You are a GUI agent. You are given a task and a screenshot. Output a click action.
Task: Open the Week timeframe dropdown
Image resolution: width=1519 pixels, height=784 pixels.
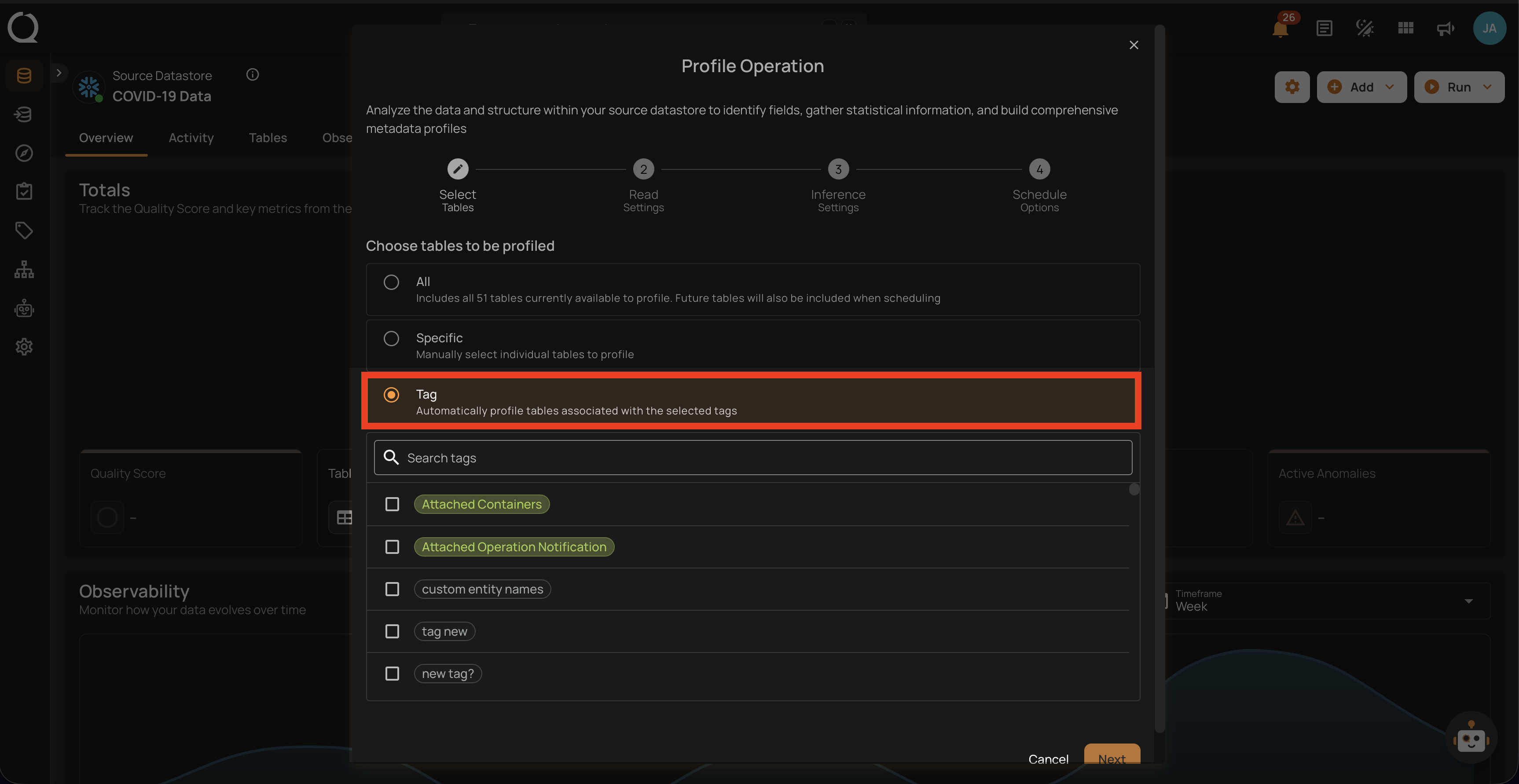(x=1468, y=601)
